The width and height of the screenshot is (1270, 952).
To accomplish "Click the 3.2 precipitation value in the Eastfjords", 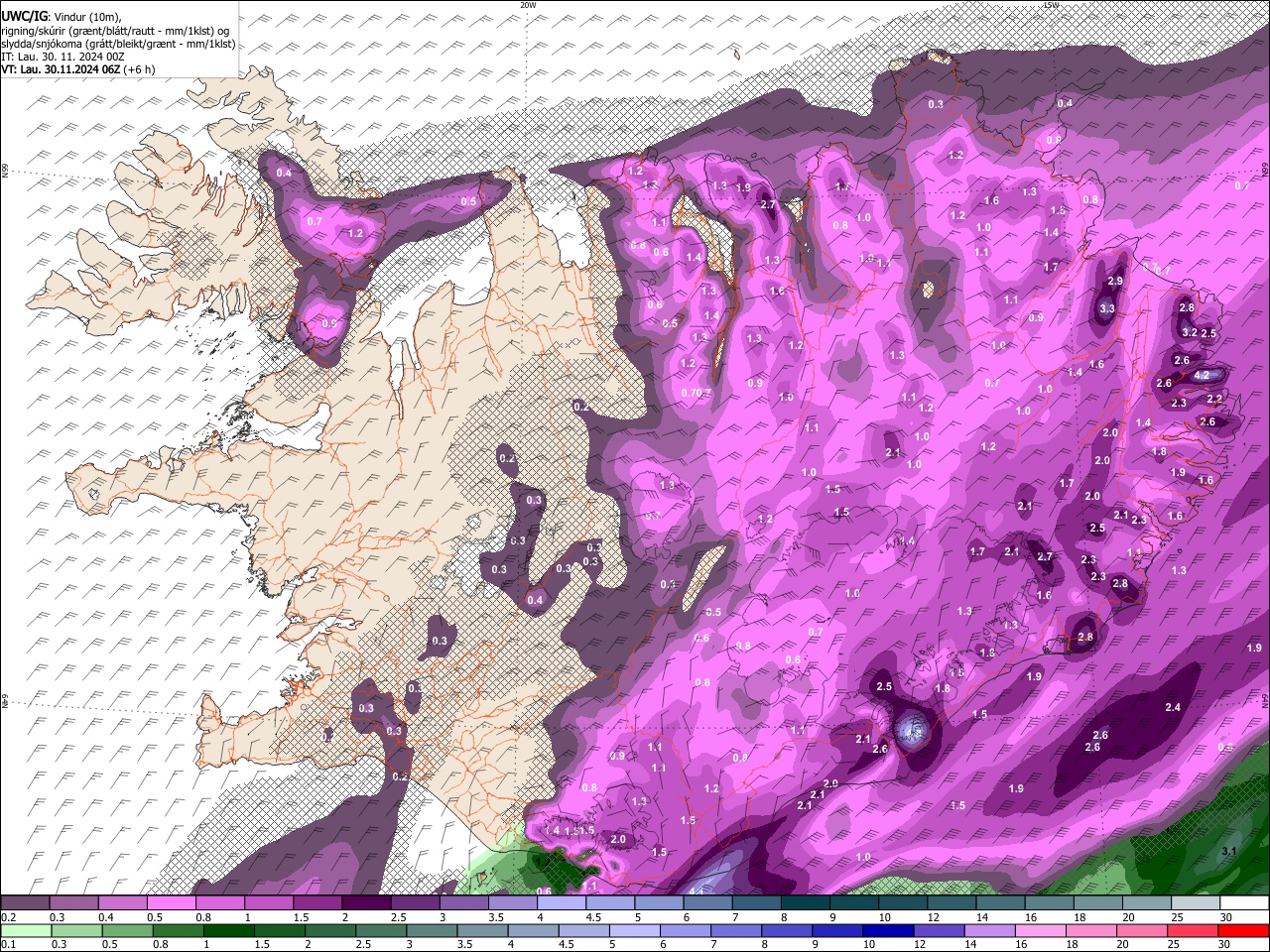I will coord(1191,333).
